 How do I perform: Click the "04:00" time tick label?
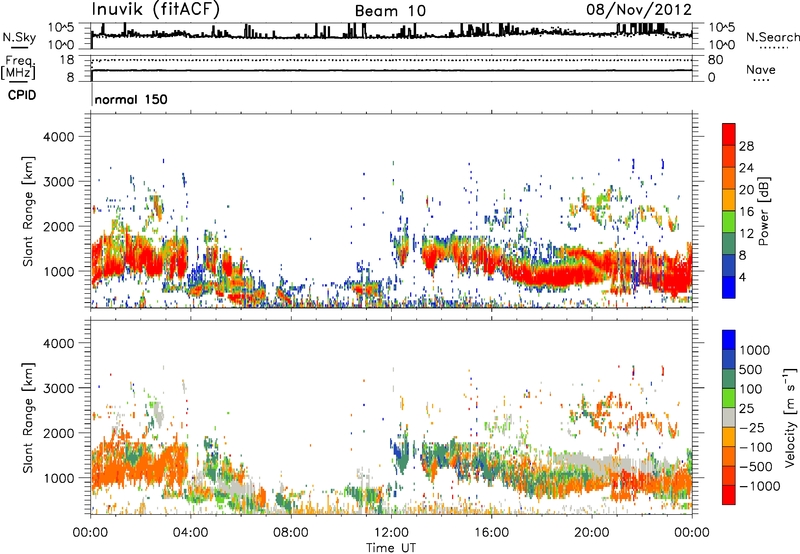[190, 533]
